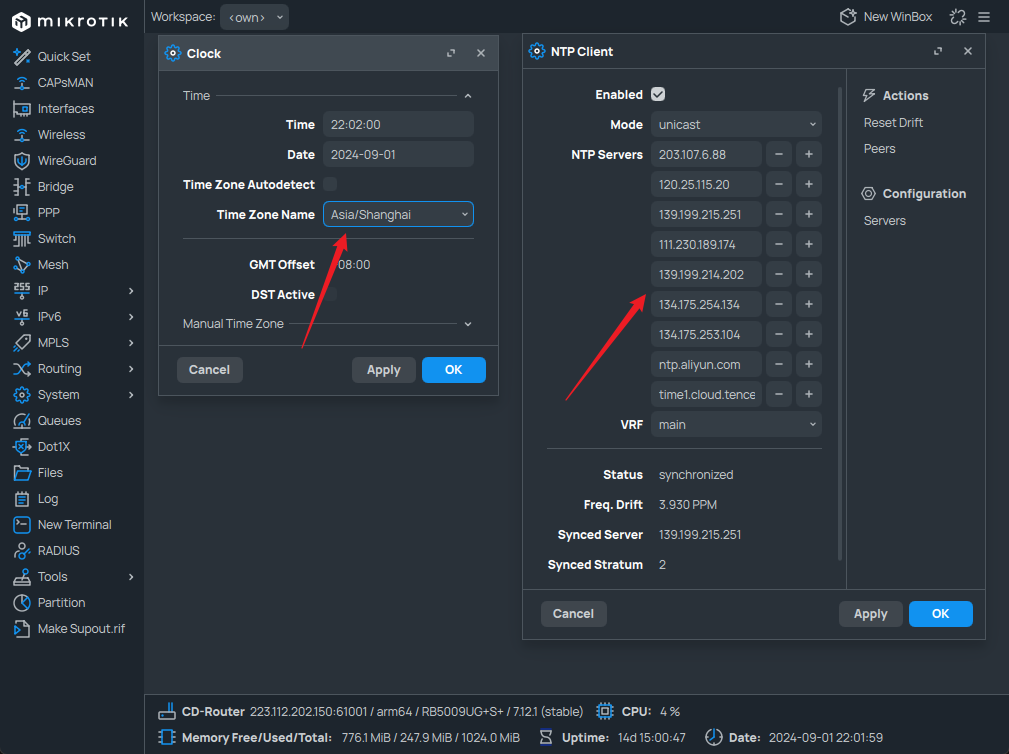Click Apply in the Clock window
The height and width of the screenshot is (754, 1009).
pyautogui.click(x=383, y=370)
